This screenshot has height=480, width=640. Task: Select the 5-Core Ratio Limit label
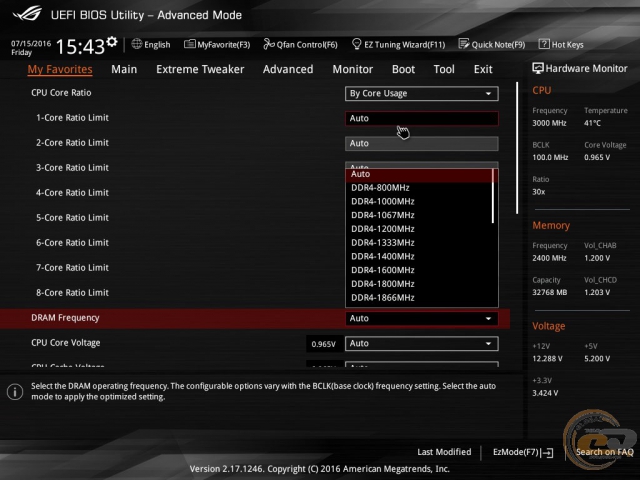pos(72,218)
